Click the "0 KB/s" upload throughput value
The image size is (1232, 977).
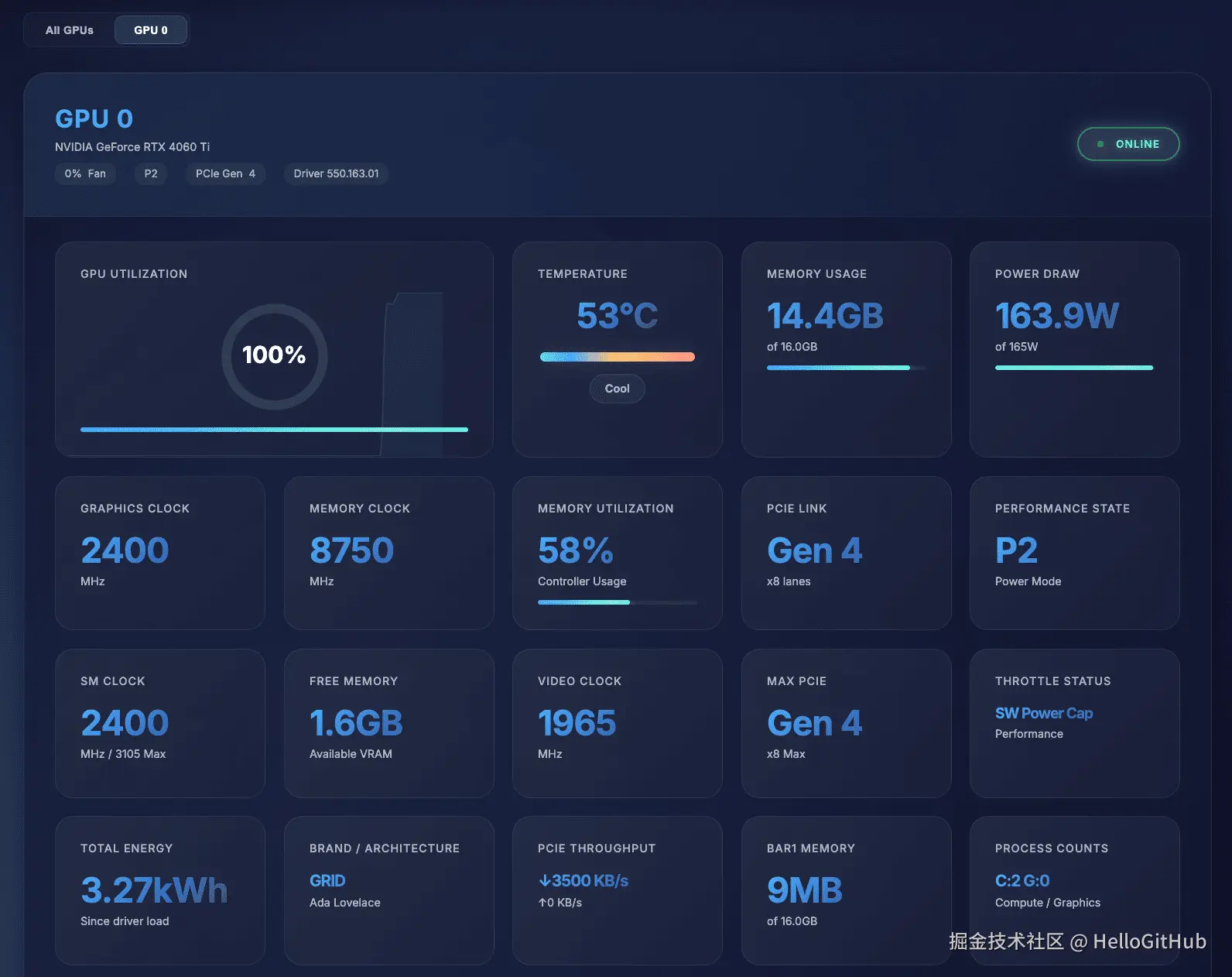(x=560, y=903)
